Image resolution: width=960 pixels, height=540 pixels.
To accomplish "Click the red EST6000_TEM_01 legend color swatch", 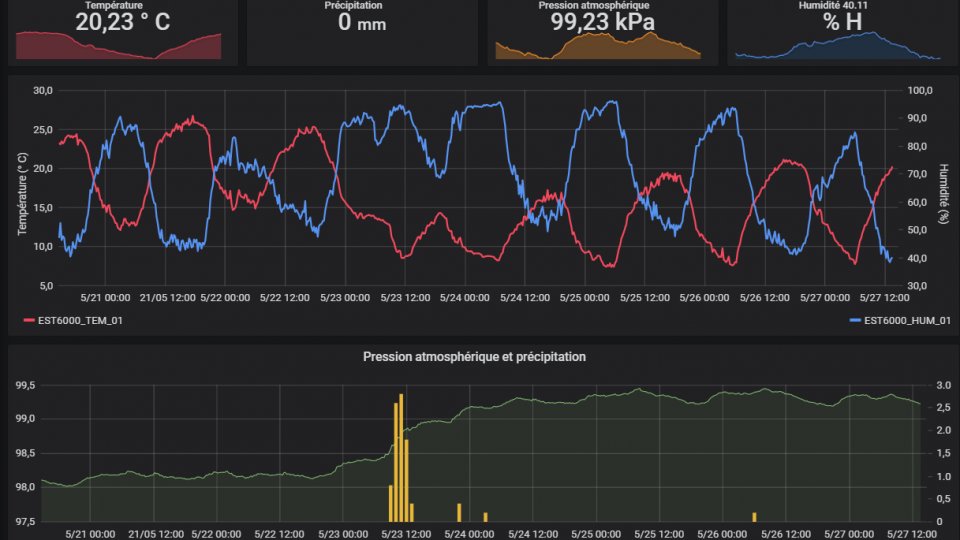I will point(29,320).
